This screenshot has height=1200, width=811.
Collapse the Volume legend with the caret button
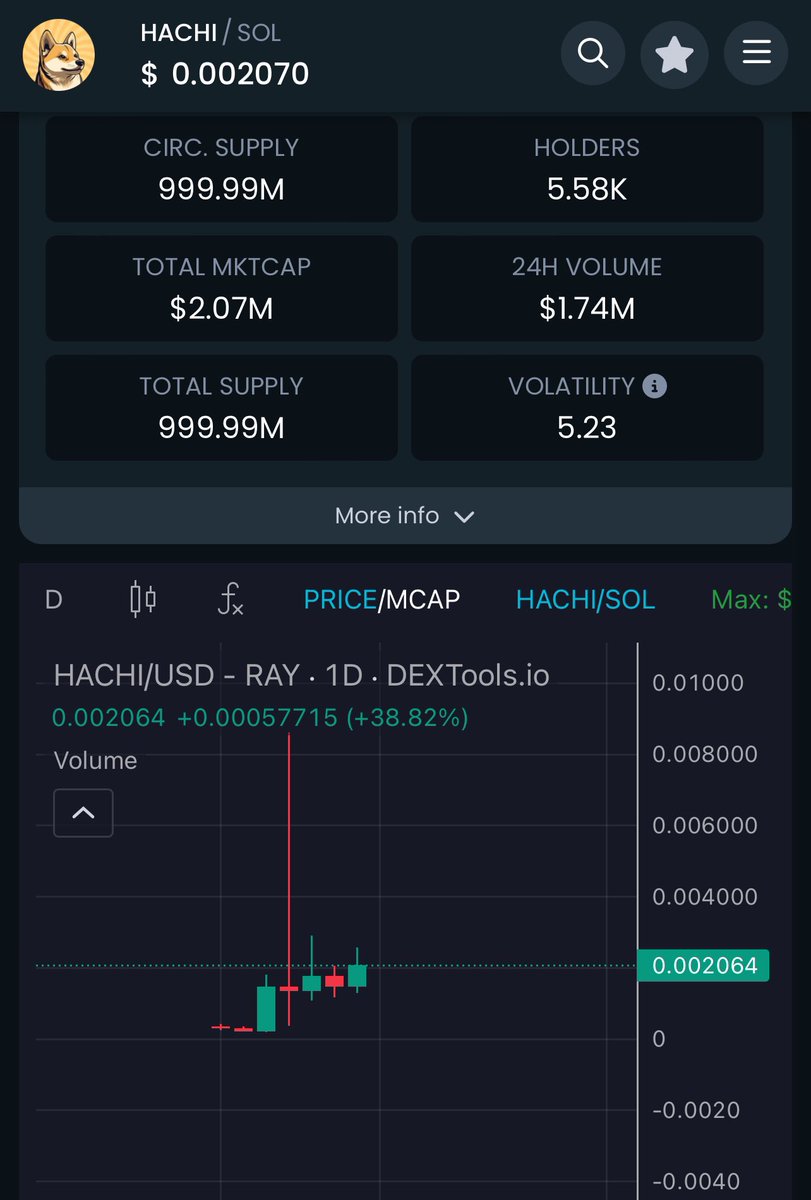[x=83, y=813]
